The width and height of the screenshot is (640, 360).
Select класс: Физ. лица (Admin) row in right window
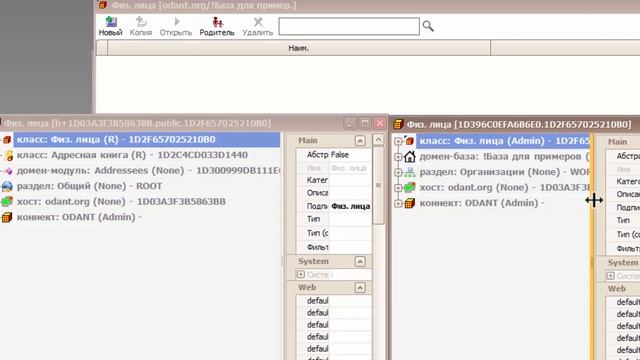(x=503, y=141)
